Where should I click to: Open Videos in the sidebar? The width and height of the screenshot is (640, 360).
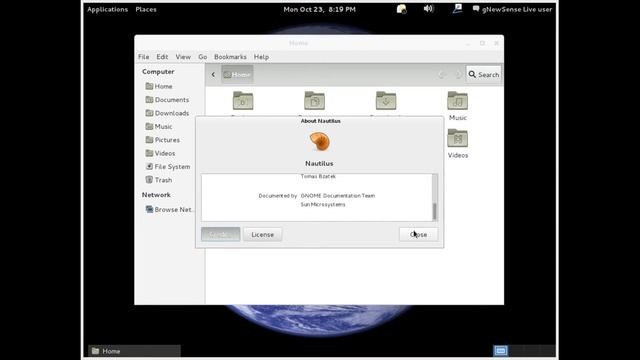pos(160,153)
